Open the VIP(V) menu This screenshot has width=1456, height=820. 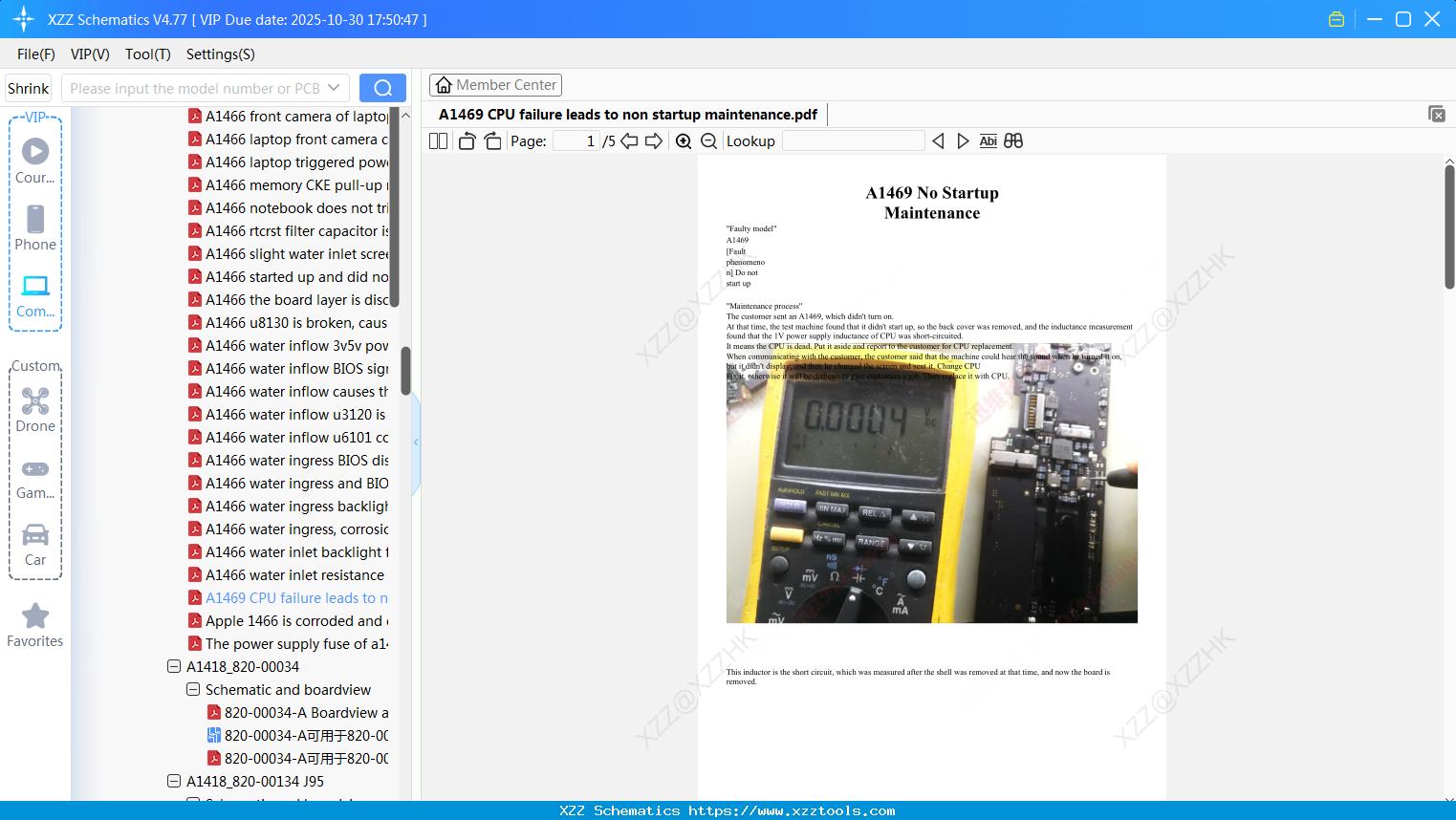point(90,54)
